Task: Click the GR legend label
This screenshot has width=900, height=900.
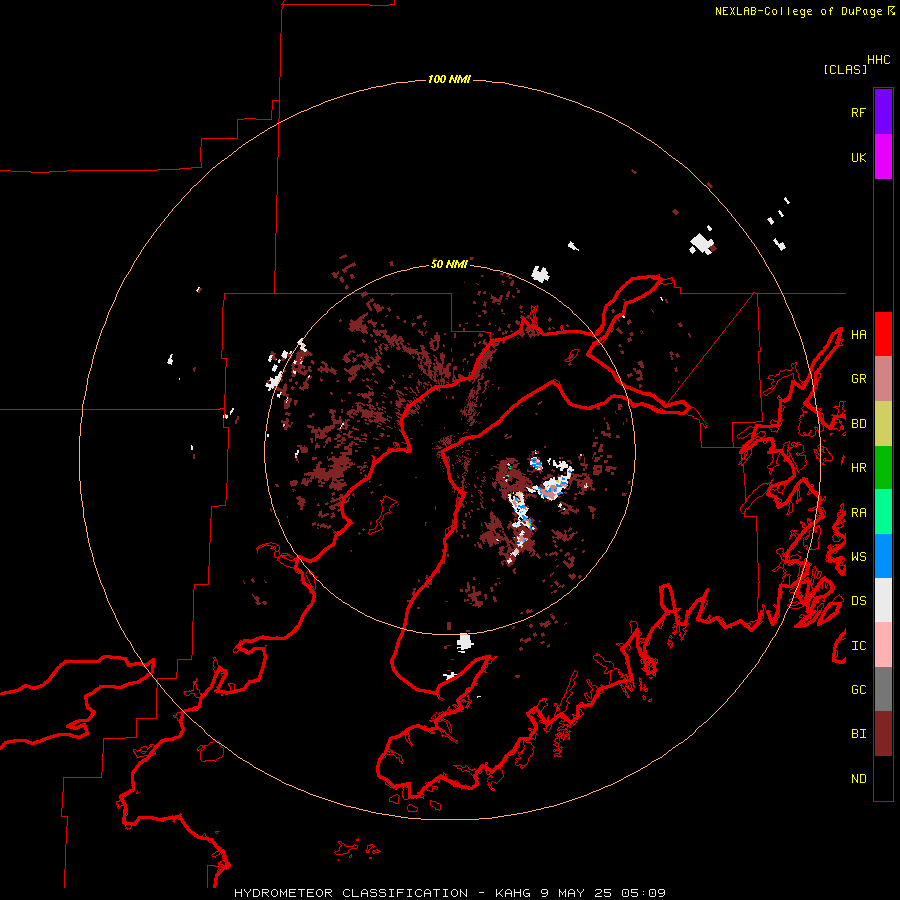Action: click(858, 379)
